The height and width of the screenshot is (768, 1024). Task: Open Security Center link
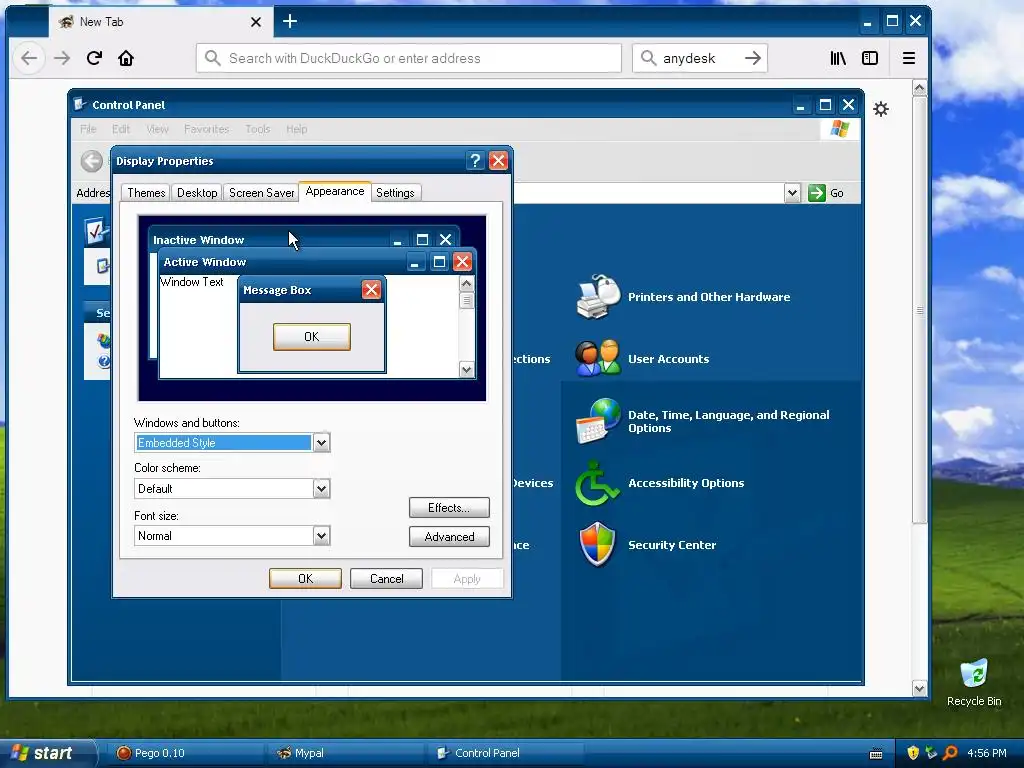pos(672,545)
